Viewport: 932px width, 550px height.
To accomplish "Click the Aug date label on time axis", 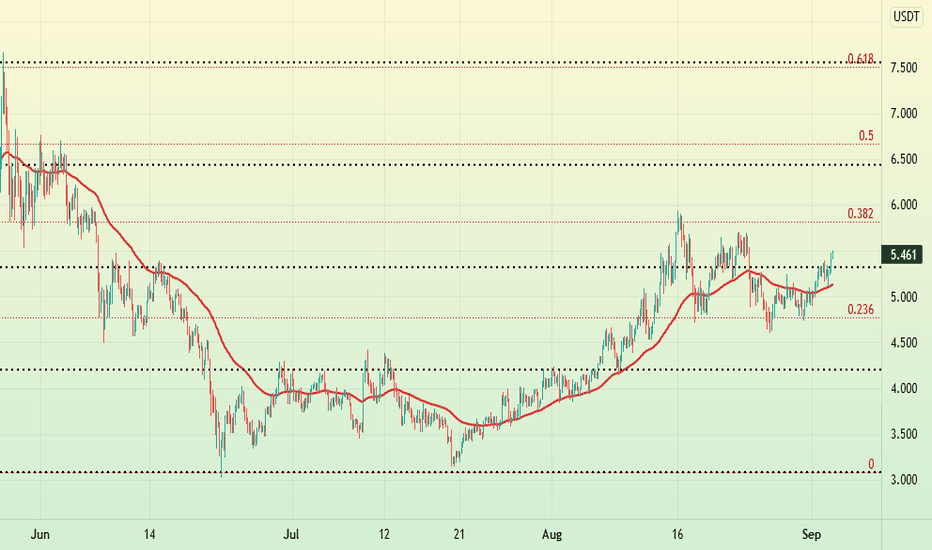I will [552, 535].
